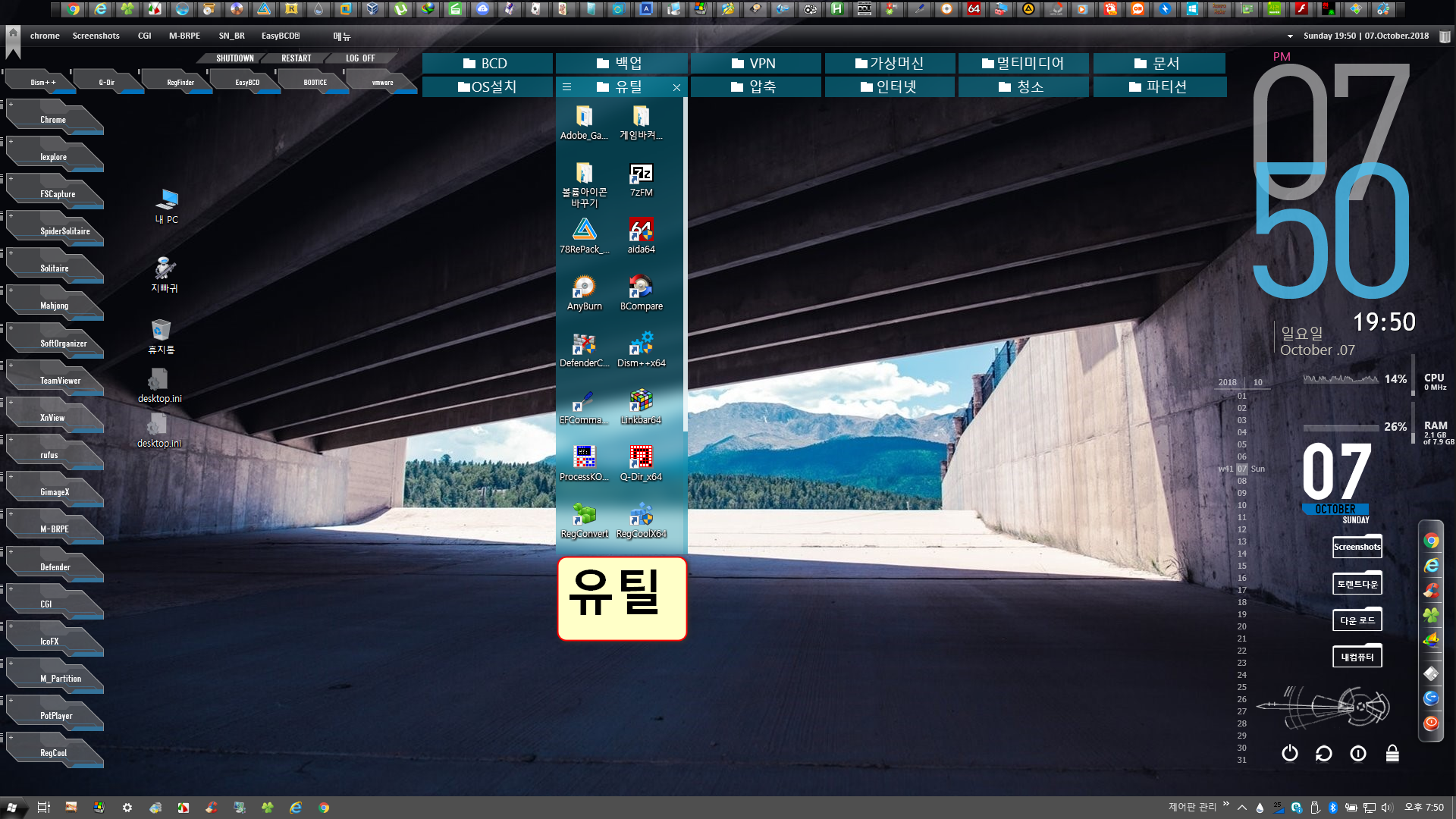Open the RegConvert shortcut
Screen dimensions: 1456x819
click(x=584, y=521)
